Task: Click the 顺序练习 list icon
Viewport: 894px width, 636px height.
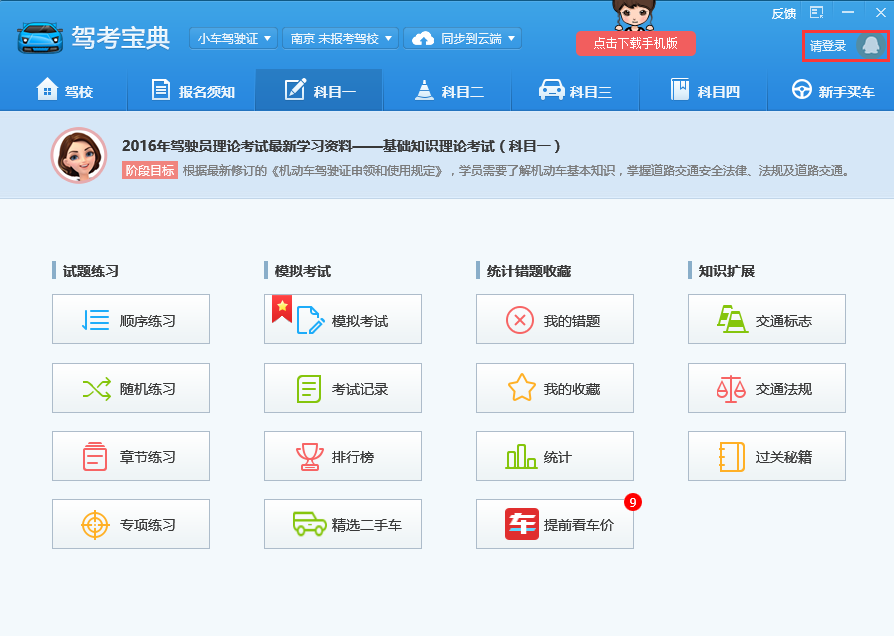Action: [x=95, y=320]
